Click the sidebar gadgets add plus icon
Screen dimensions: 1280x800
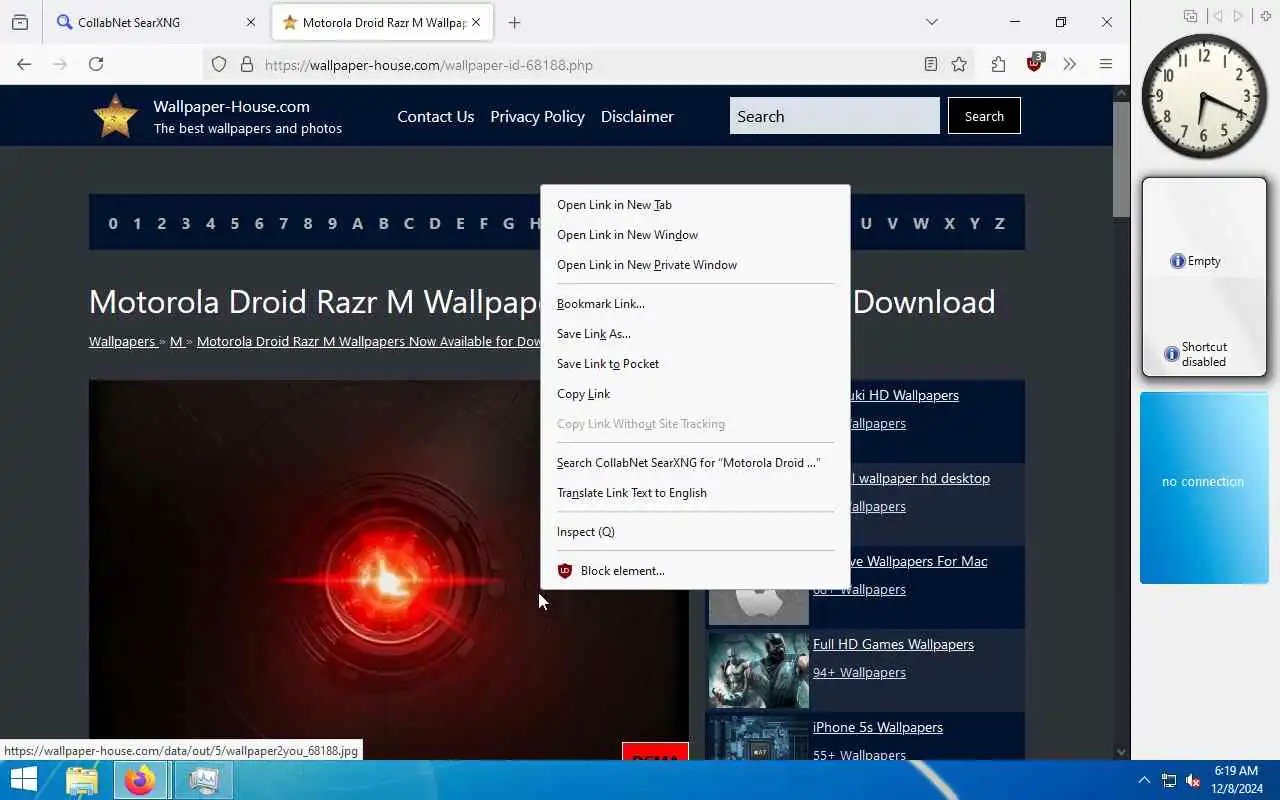(x=1266, y=16)
